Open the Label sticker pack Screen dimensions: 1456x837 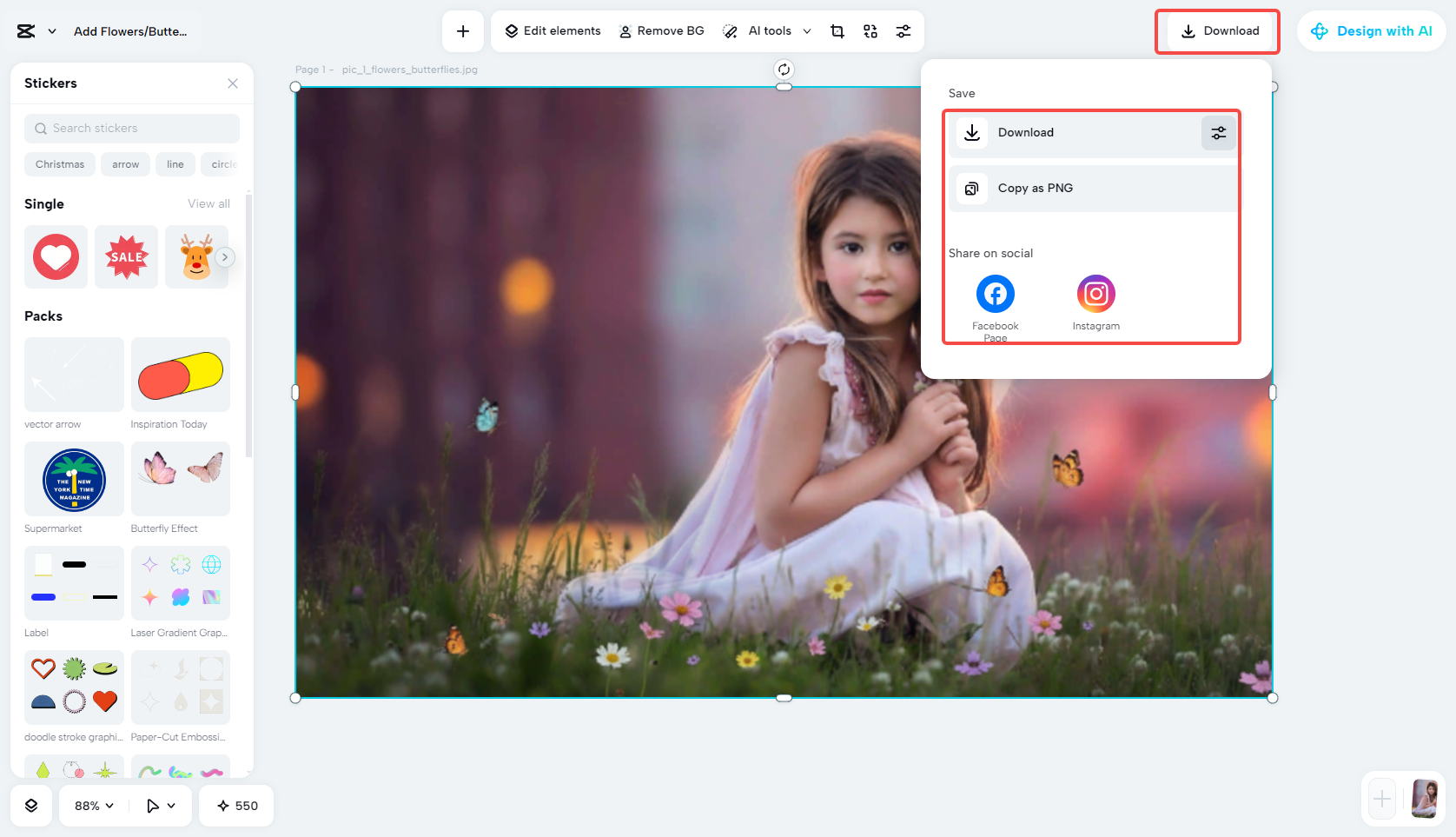tap(74, 583)
